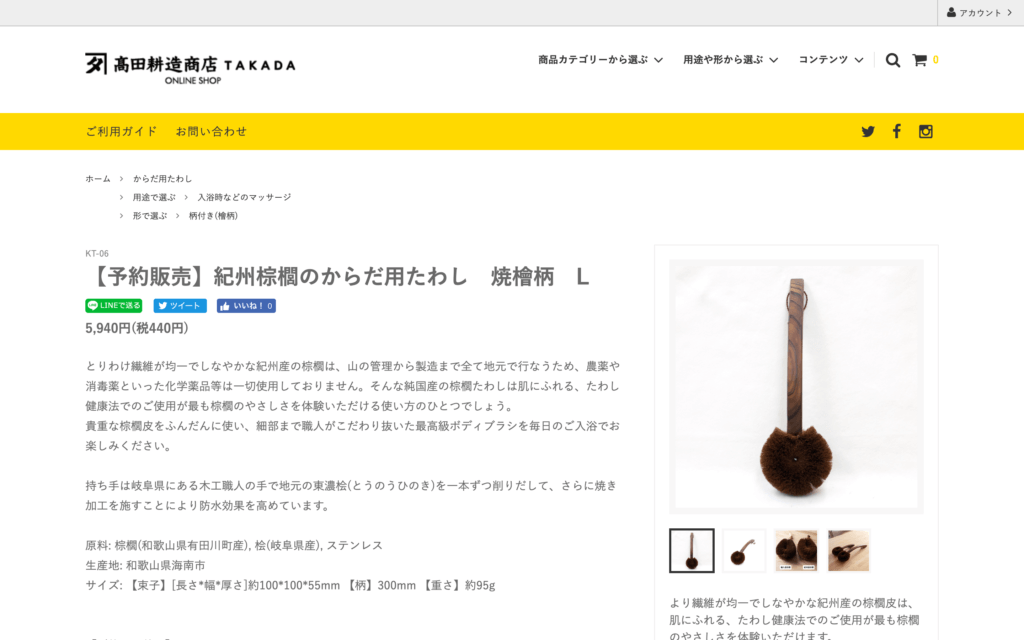Select the second product thumbnail image

[744, 551]
